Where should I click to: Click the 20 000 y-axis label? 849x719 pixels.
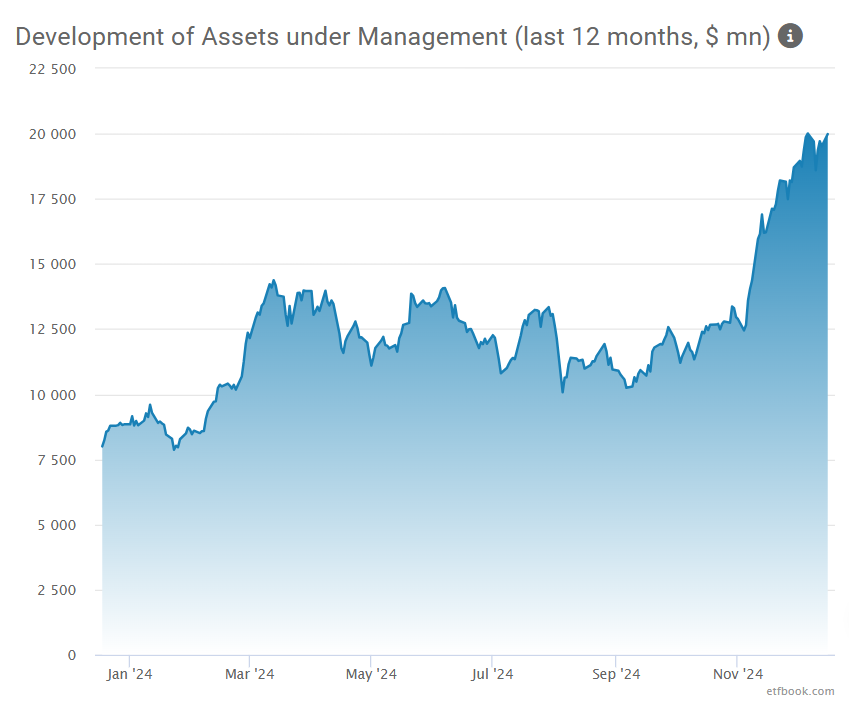tap(49, 134)
